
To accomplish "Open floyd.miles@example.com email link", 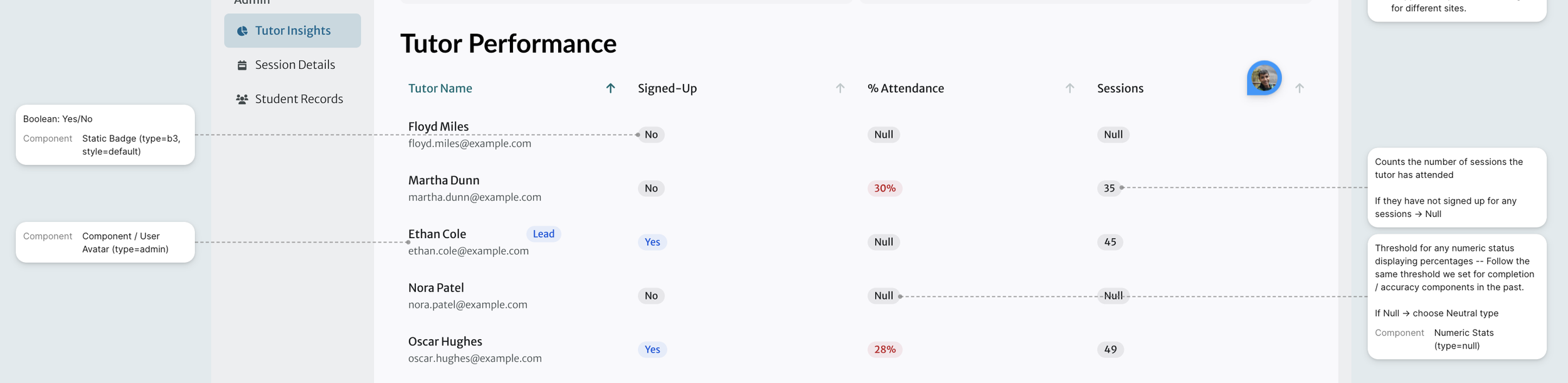I will [x=470, y=144].
